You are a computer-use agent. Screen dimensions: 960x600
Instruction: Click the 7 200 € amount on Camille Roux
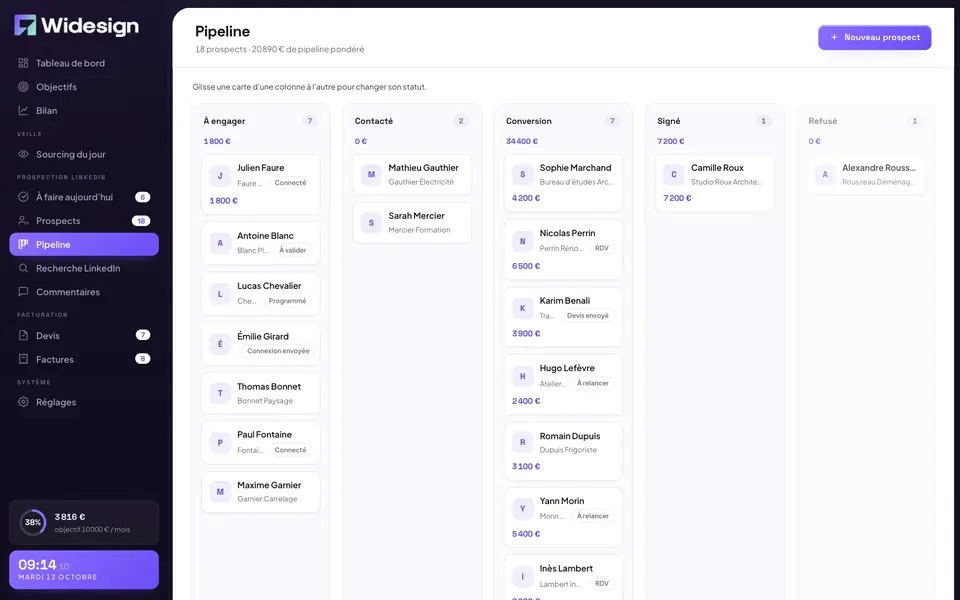point(677,198)
